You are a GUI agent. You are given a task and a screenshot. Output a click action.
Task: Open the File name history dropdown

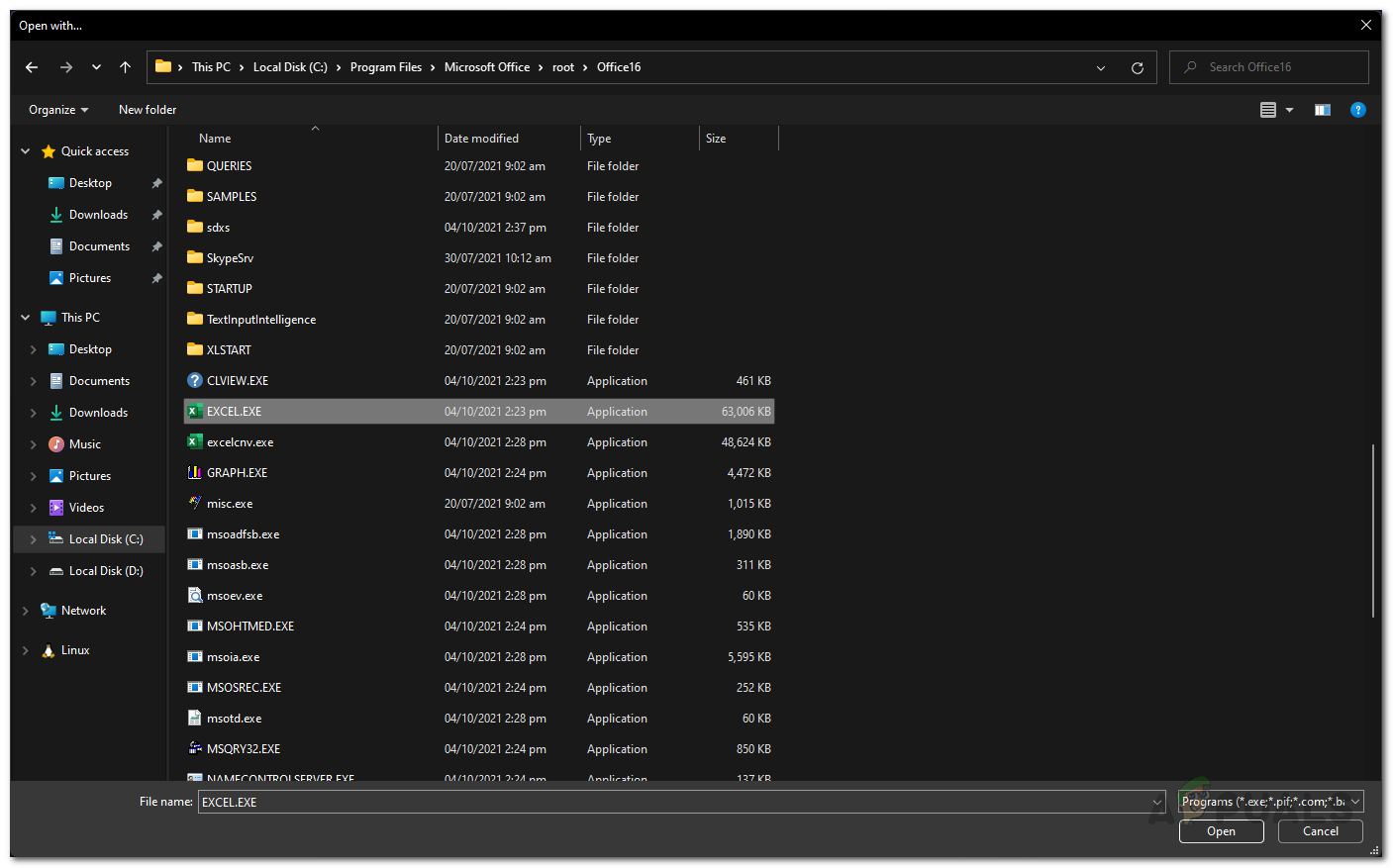pyautogui.click(x=1156, y=802)
